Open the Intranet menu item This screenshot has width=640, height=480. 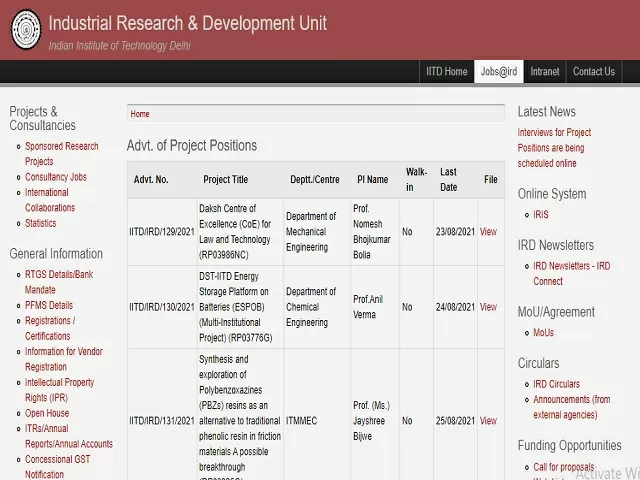(544, 71)
